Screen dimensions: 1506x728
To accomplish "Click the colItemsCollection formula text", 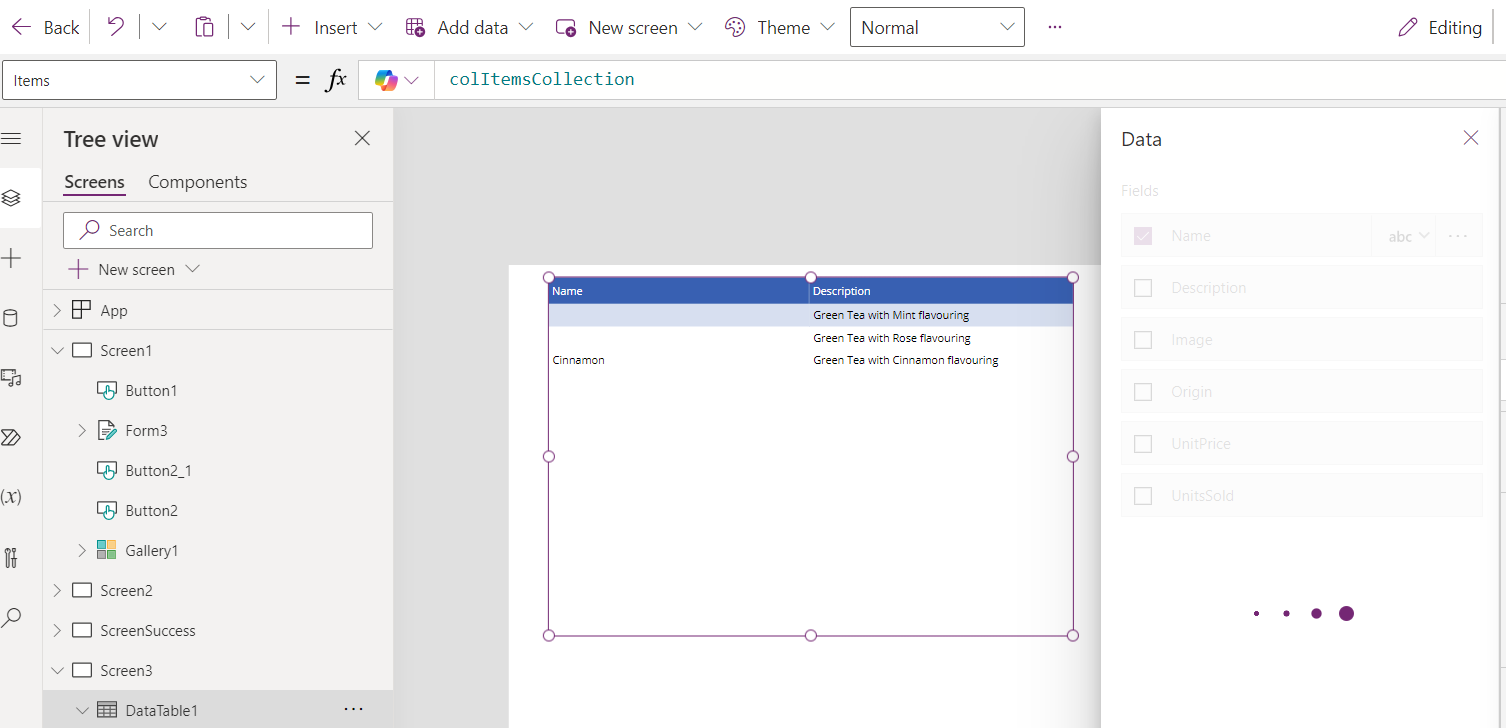I will pyautogui.click(x=542, y=79).
